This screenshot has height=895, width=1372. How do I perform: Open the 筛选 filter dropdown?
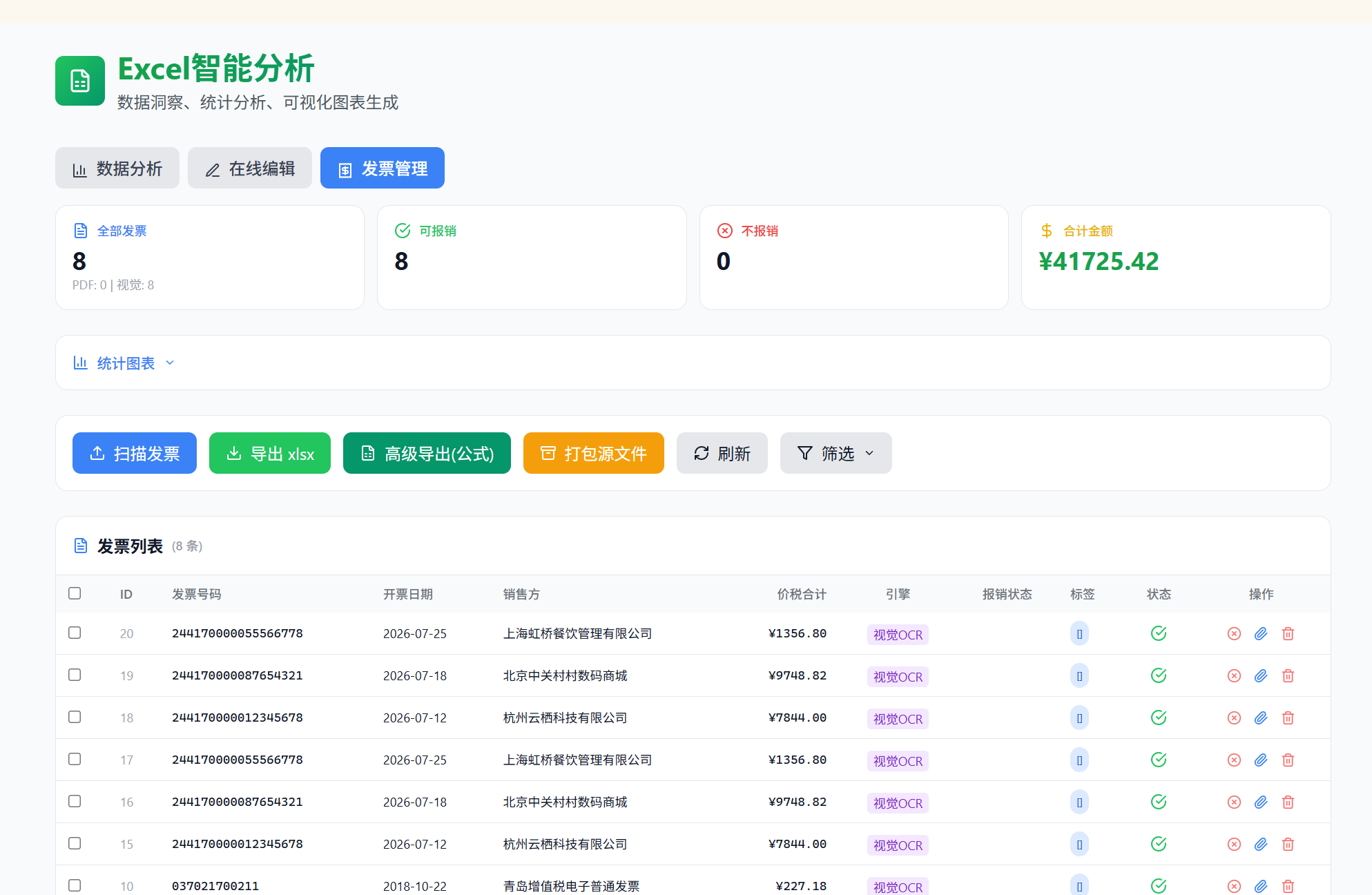click(835, 453)
